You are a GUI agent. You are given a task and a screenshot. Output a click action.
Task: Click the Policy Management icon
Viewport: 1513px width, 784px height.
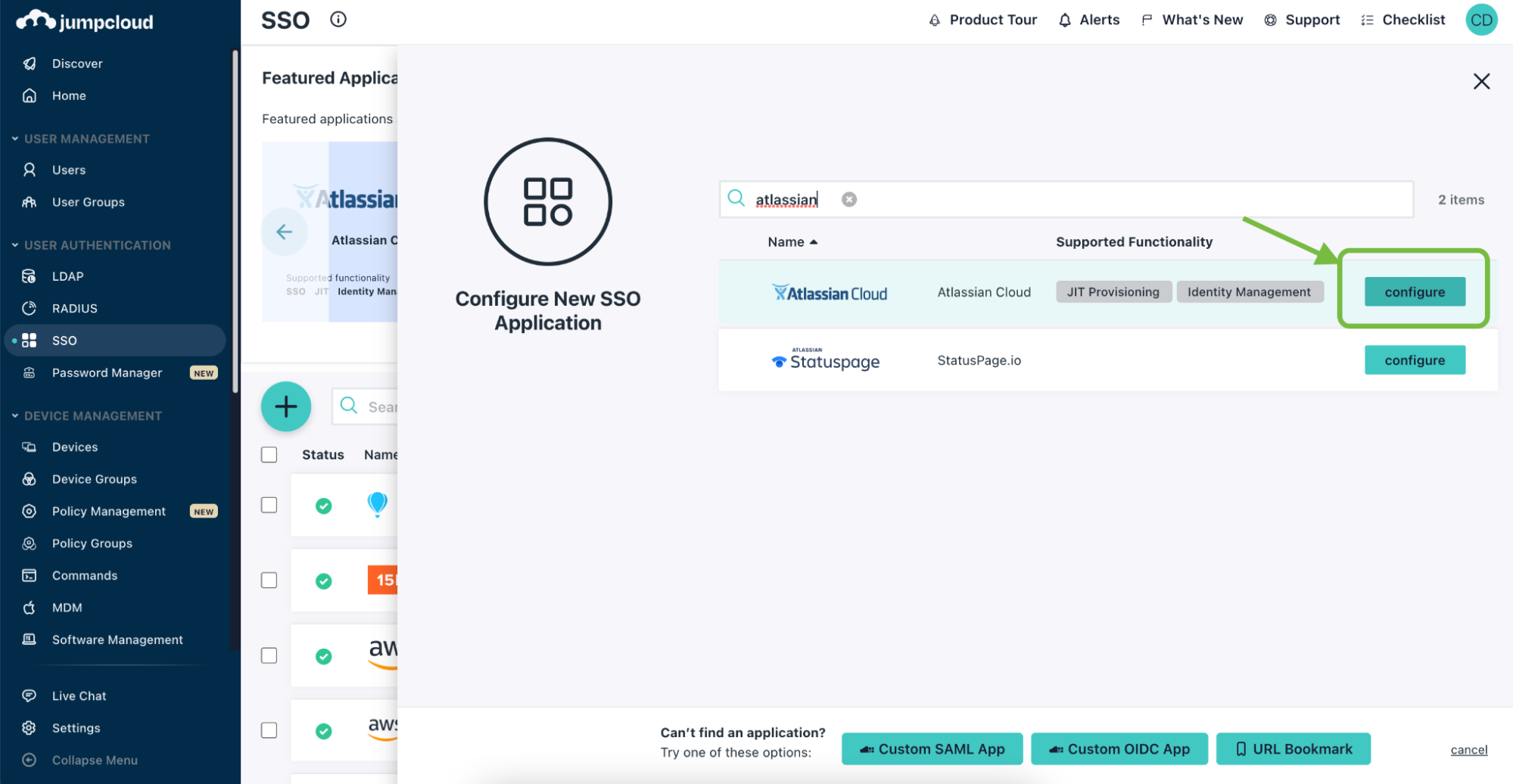tap(30, 512)
